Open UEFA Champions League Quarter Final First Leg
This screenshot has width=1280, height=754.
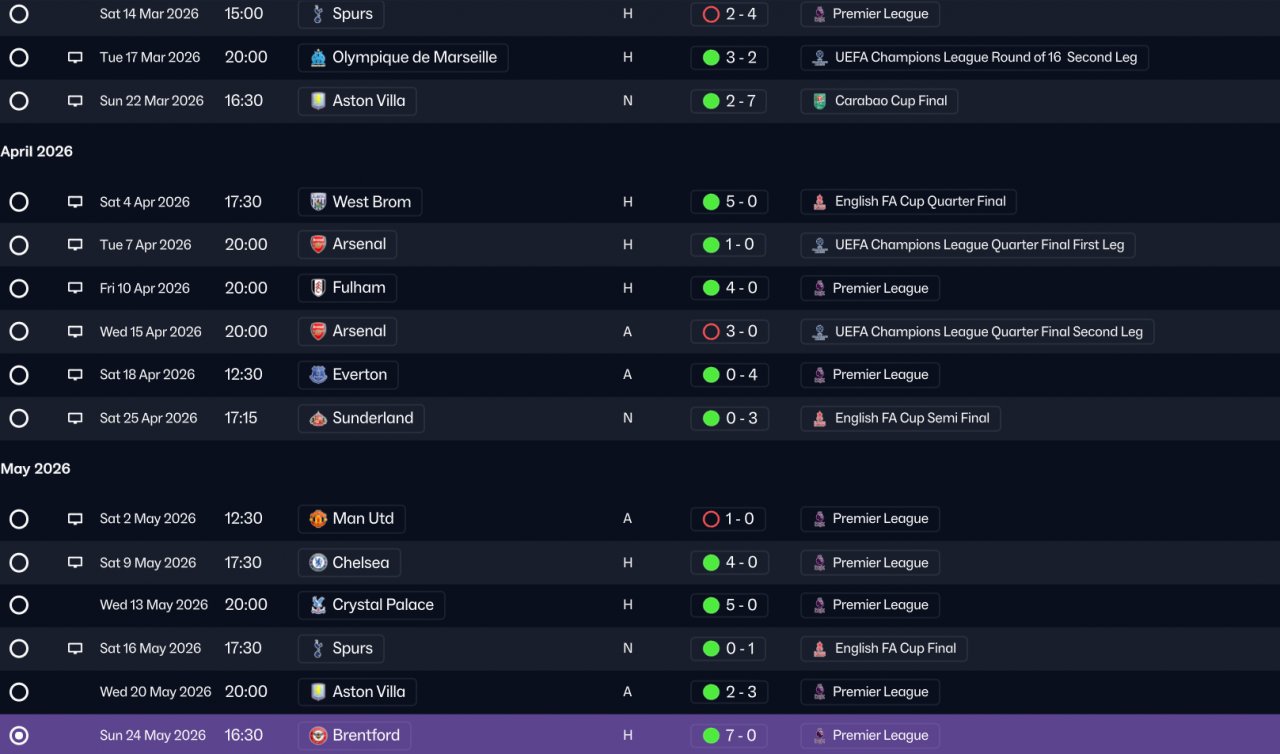[x=968, y=245]
